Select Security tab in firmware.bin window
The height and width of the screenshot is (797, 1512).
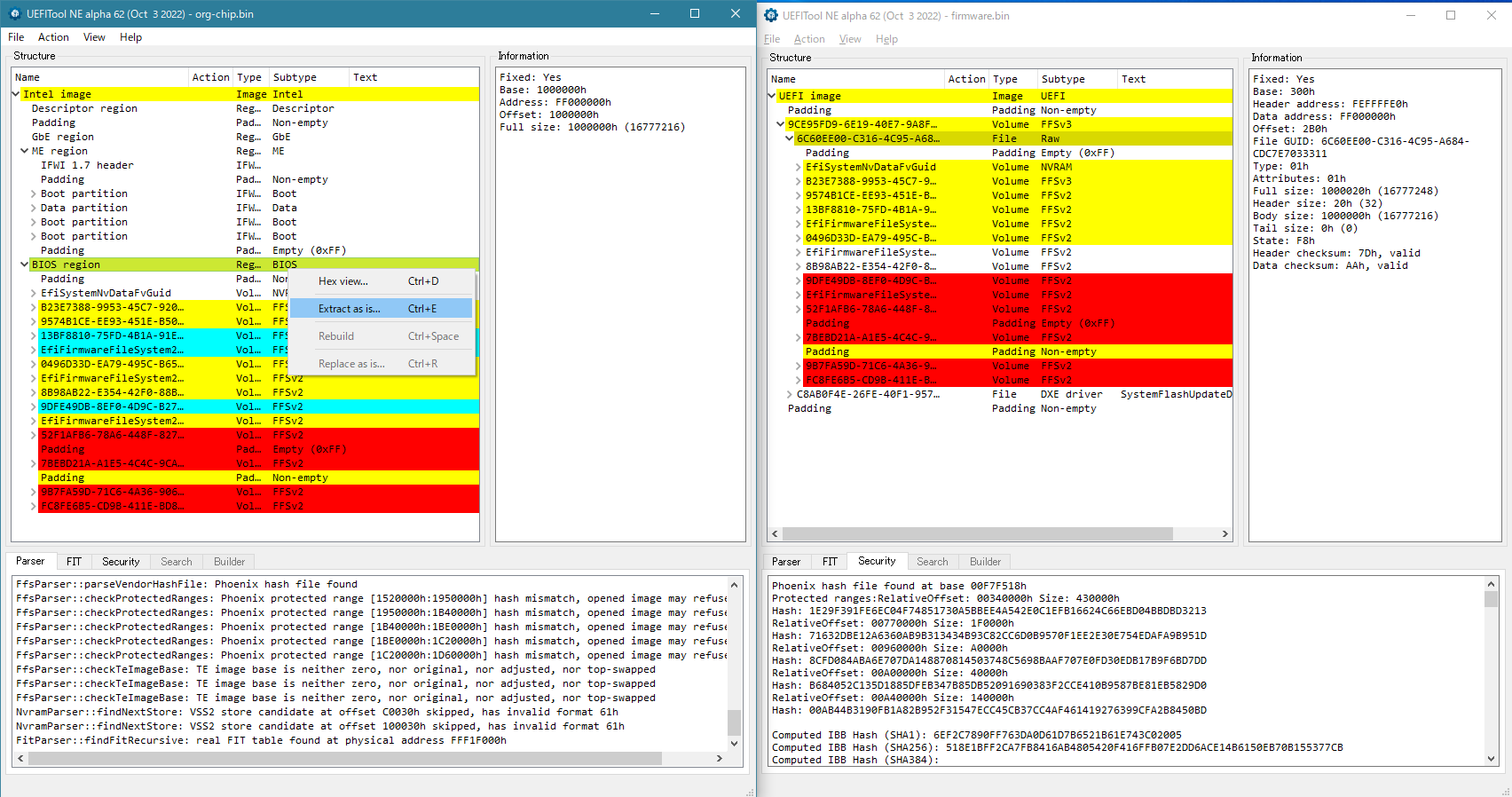877,561
